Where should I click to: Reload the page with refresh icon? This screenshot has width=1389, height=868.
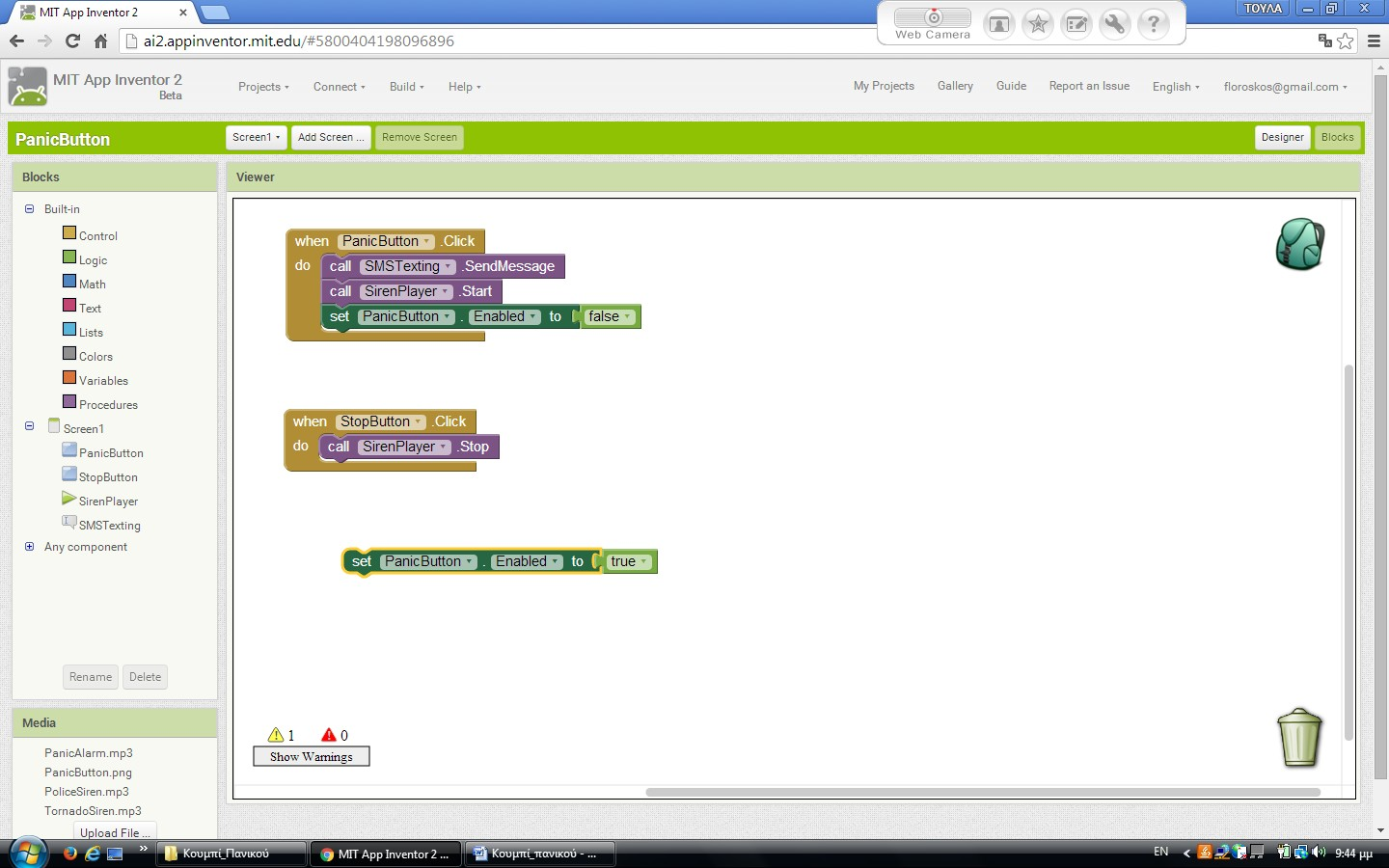(x=72, y=41)
